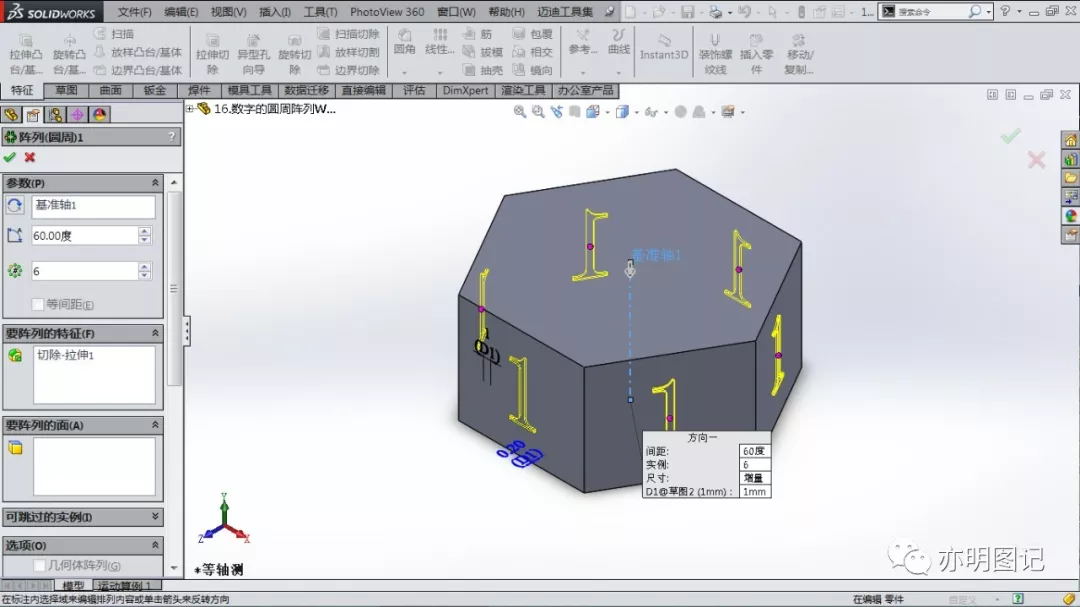Decrease the instance count 6 with down stepper
1080x607 pixels.
144,275
